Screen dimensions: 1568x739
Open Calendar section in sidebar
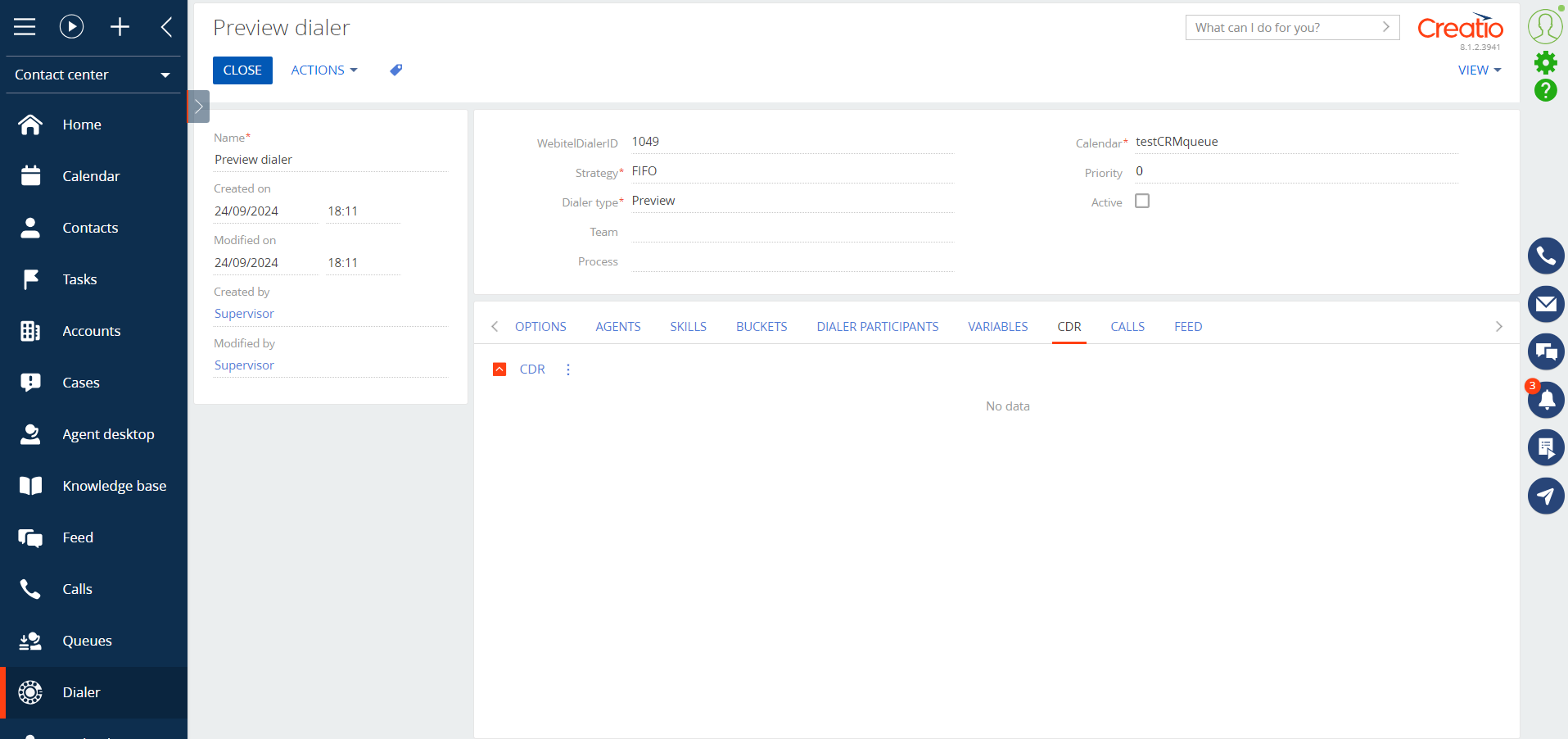(x=93, y=176)
